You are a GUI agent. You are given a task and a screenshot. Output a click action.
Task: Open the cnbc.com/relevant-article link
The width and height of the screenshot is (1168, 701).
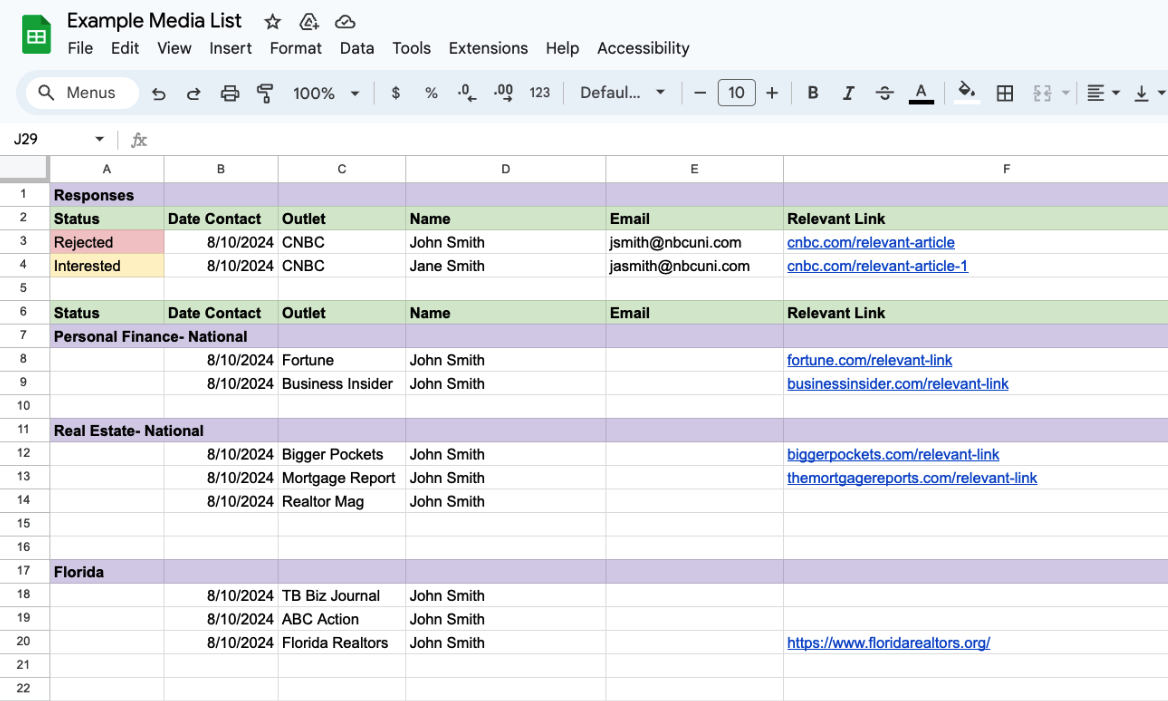870,242
